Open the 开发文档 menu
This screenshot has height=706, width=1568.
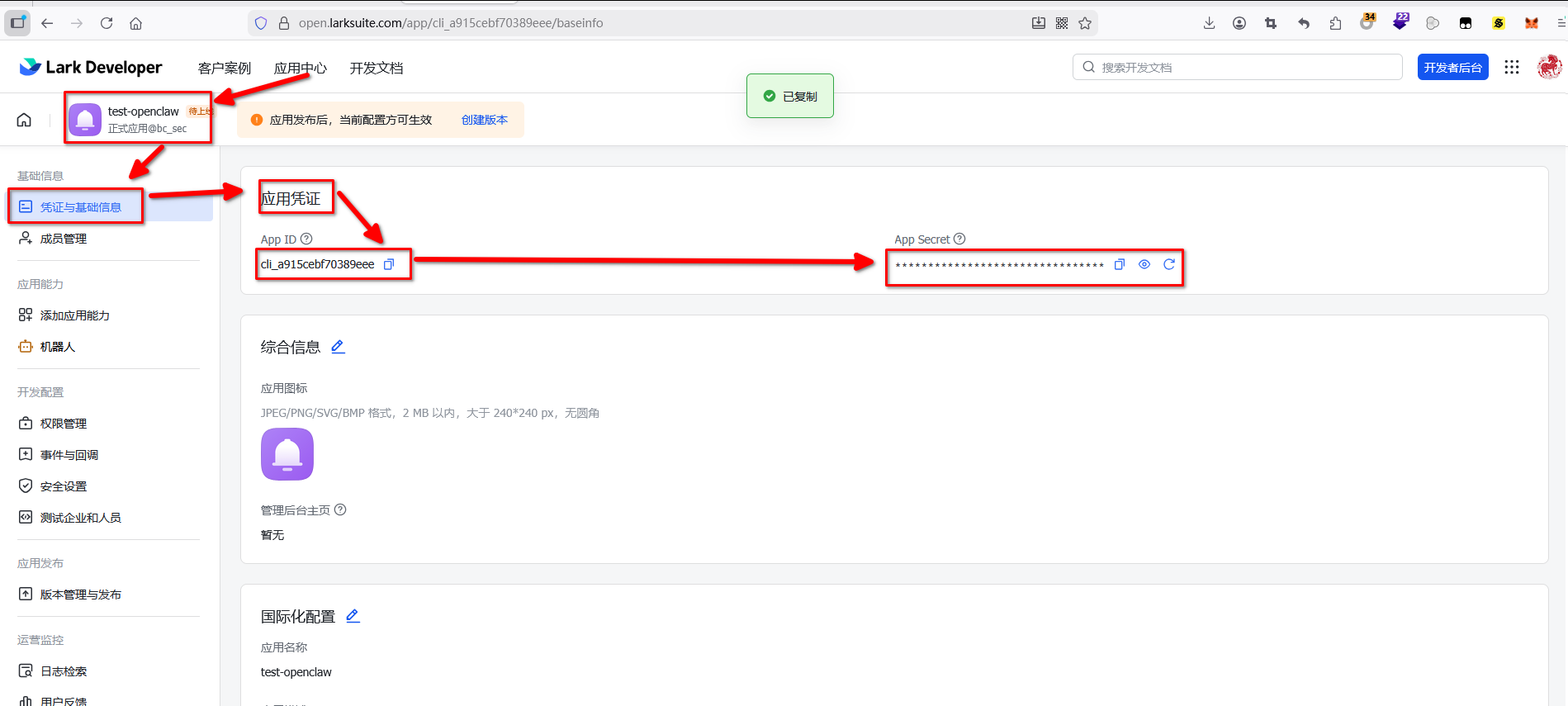(x=376, y=68)
